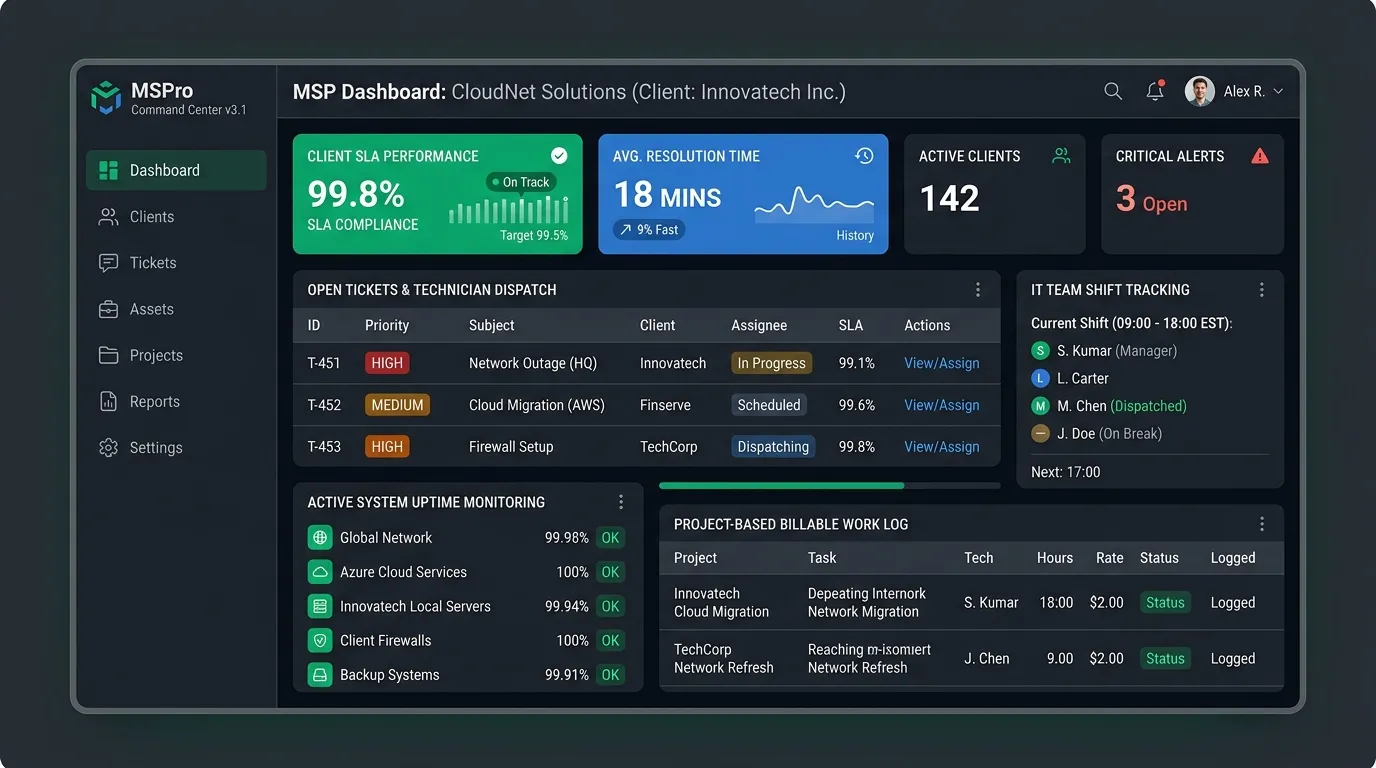This screenshot has width=1376, height=768.
Task: Open search with the magnifier icon
Action: (x=1113, y=91)
